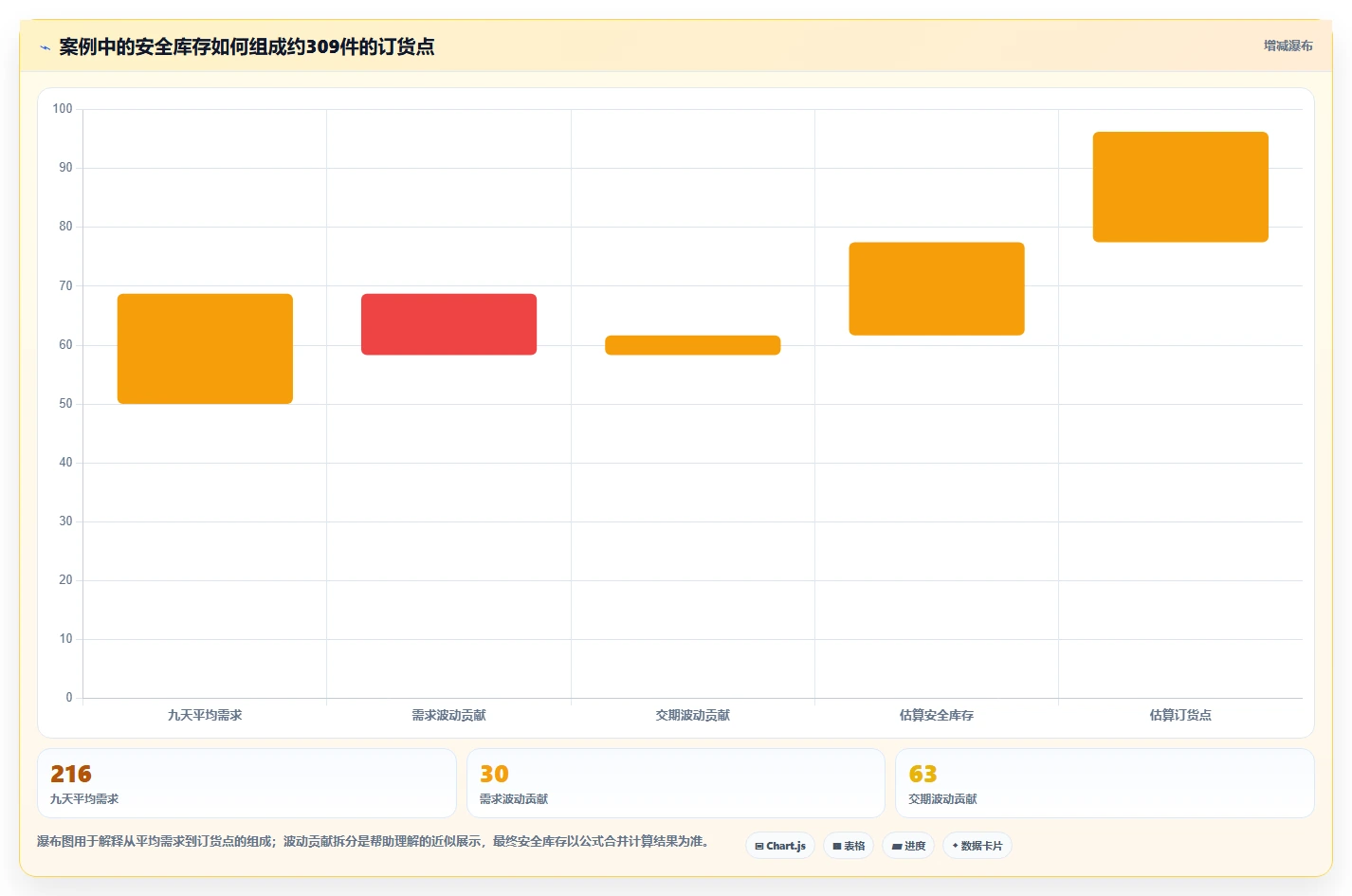Viewport: 1352px width, 896px height.
Task: Click the 50 y-axis tick label
Action: pyautogui.click(x=65, y=404)
